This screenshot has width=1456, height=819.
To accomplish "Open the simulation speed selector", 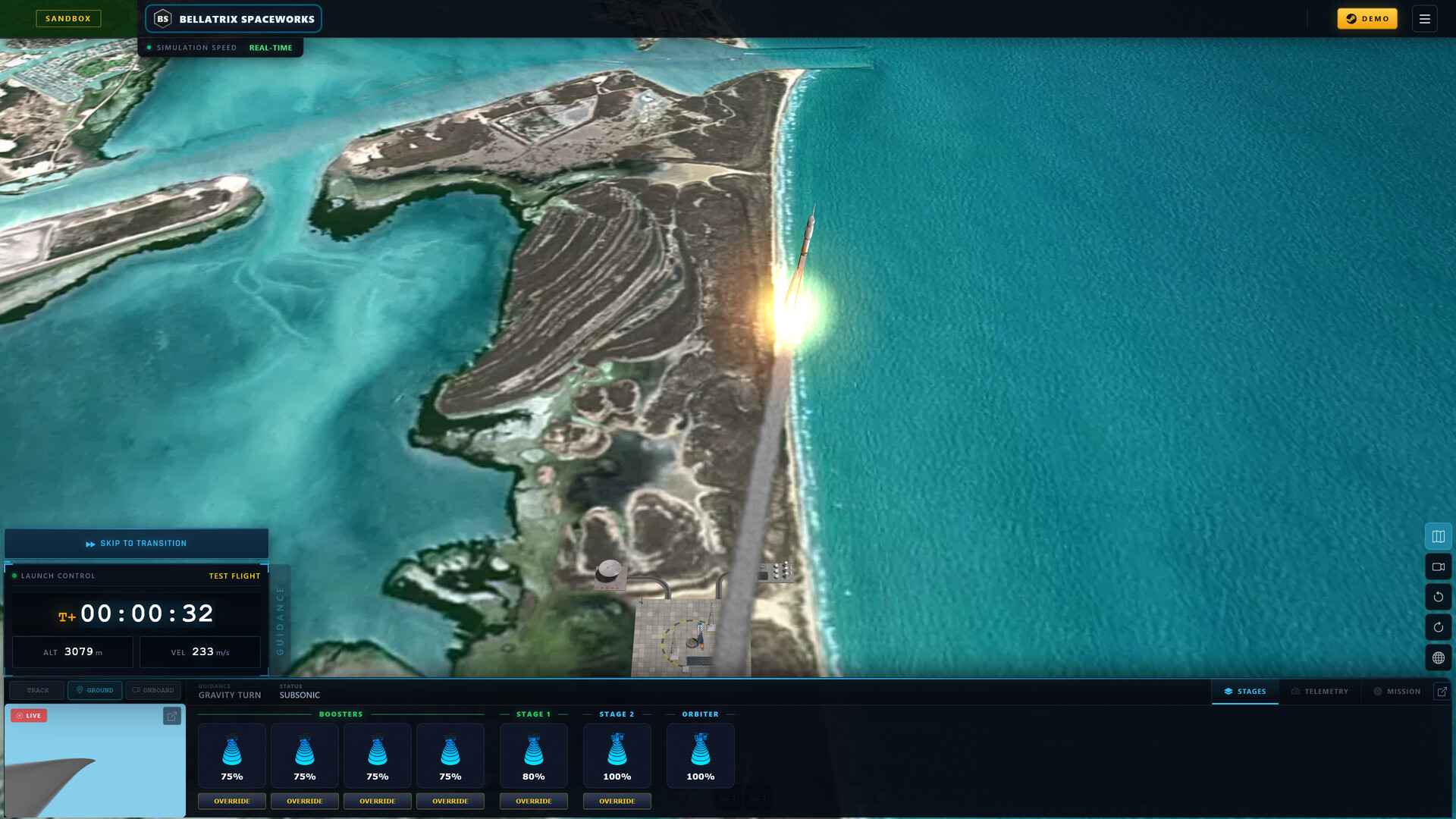I will pos(221,48).
